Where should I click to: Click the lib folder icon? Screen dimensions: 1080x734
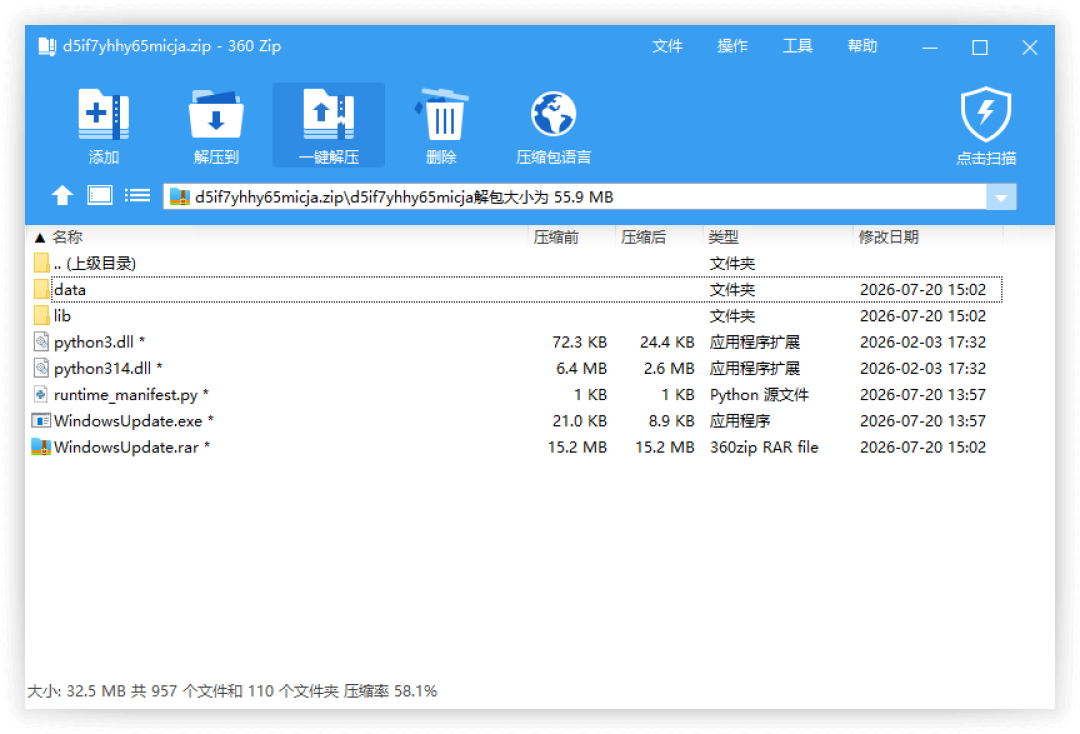[x=41, y=315]
